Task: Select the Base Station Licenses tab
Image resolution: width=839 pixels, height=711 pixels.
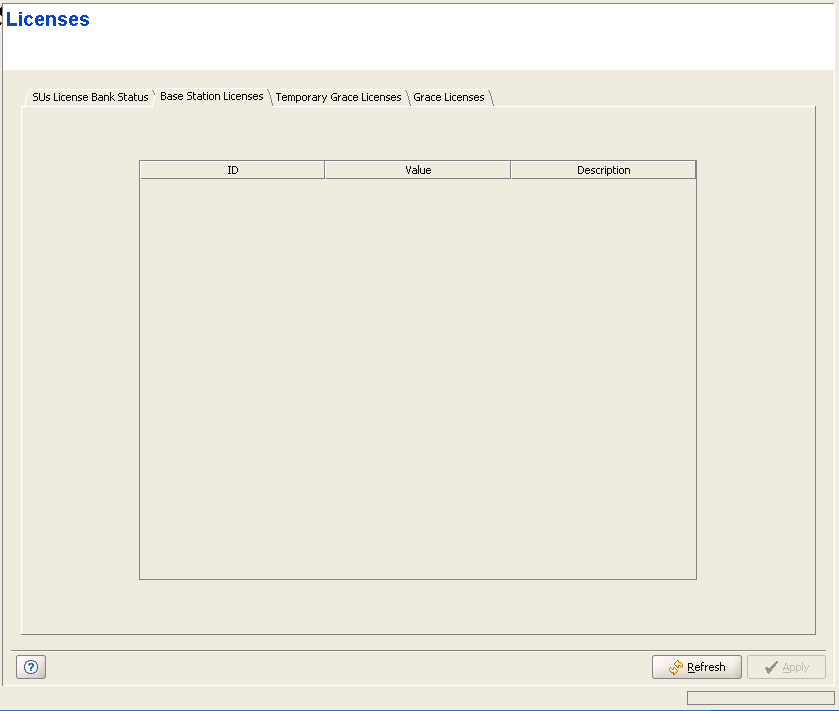Action: point(211,96)
